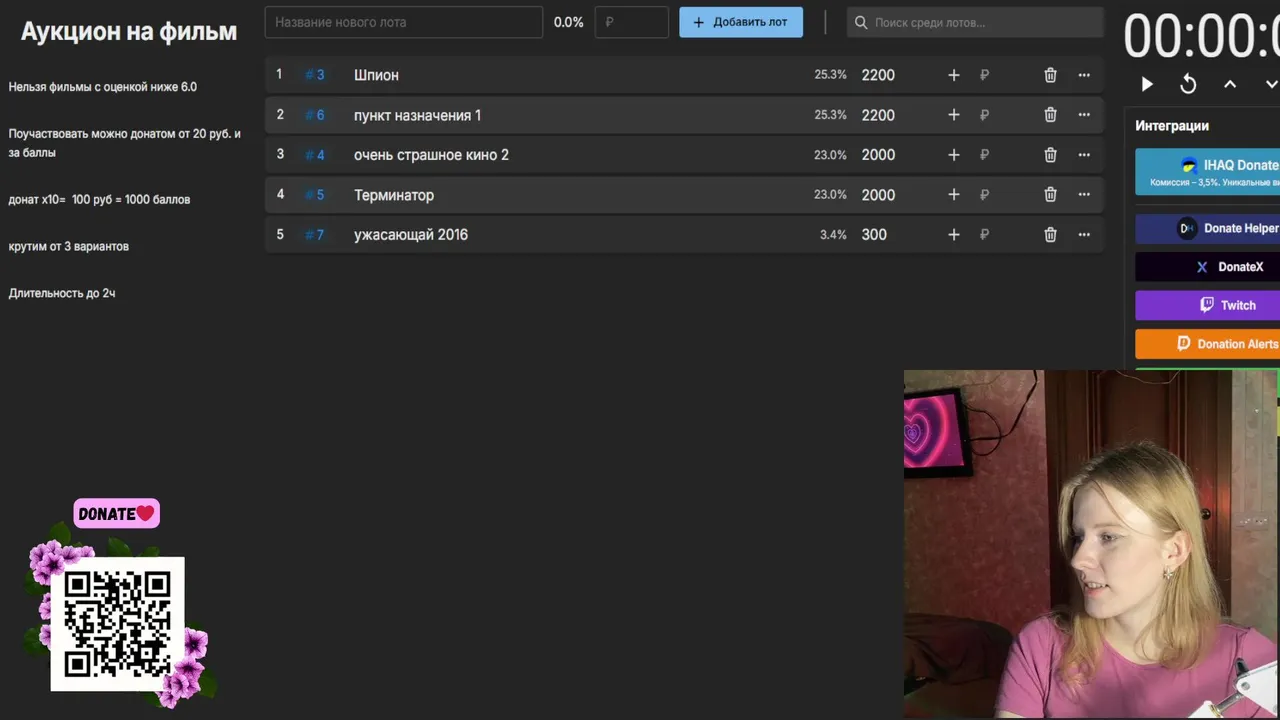Delete the Терминатор lot
The width and height of the screenshot is (1280, 720).
1050,195
